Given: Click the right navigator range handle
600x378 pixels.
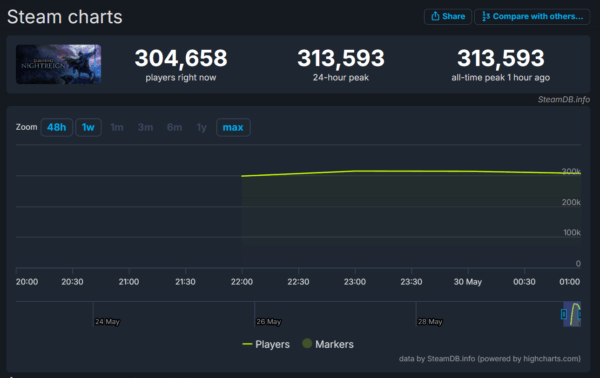Looking at the screenshot, I should coord(579,314).
